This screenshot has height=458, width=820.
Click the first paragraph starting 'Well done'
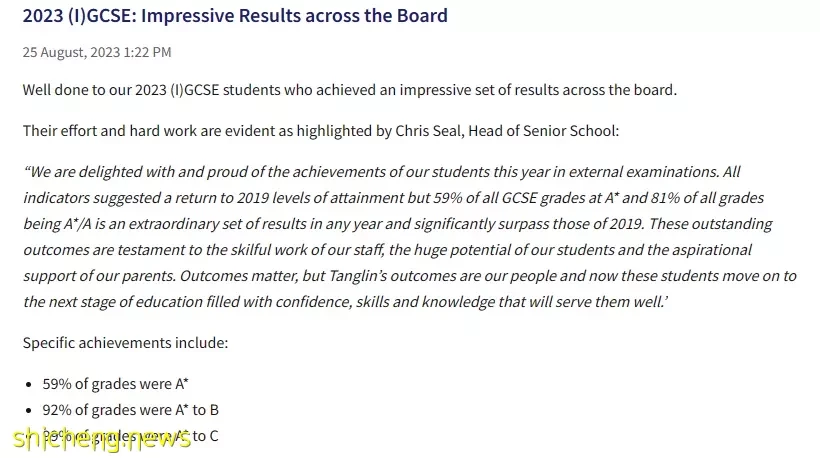pos(349,90)
